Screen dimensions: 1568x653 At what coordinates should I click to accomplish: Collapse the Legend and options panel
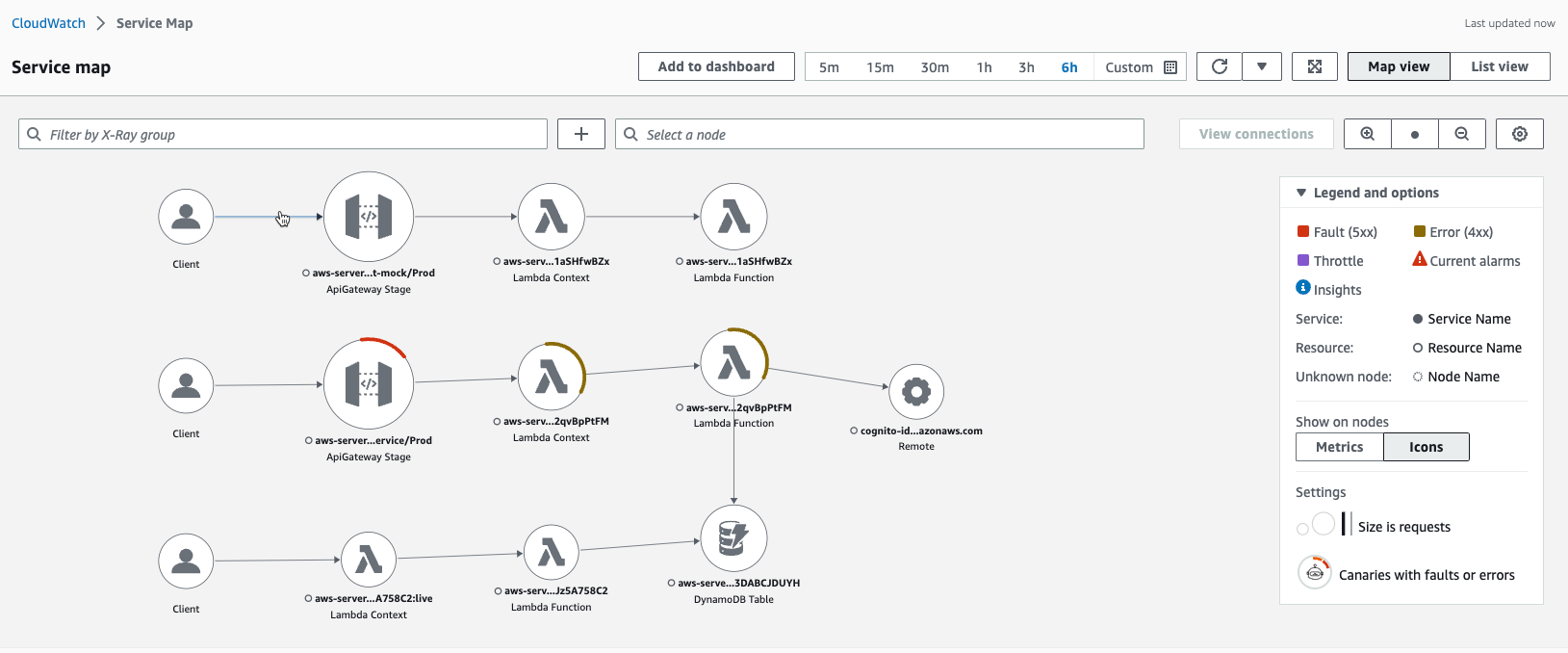click(x=1301, y=193)
